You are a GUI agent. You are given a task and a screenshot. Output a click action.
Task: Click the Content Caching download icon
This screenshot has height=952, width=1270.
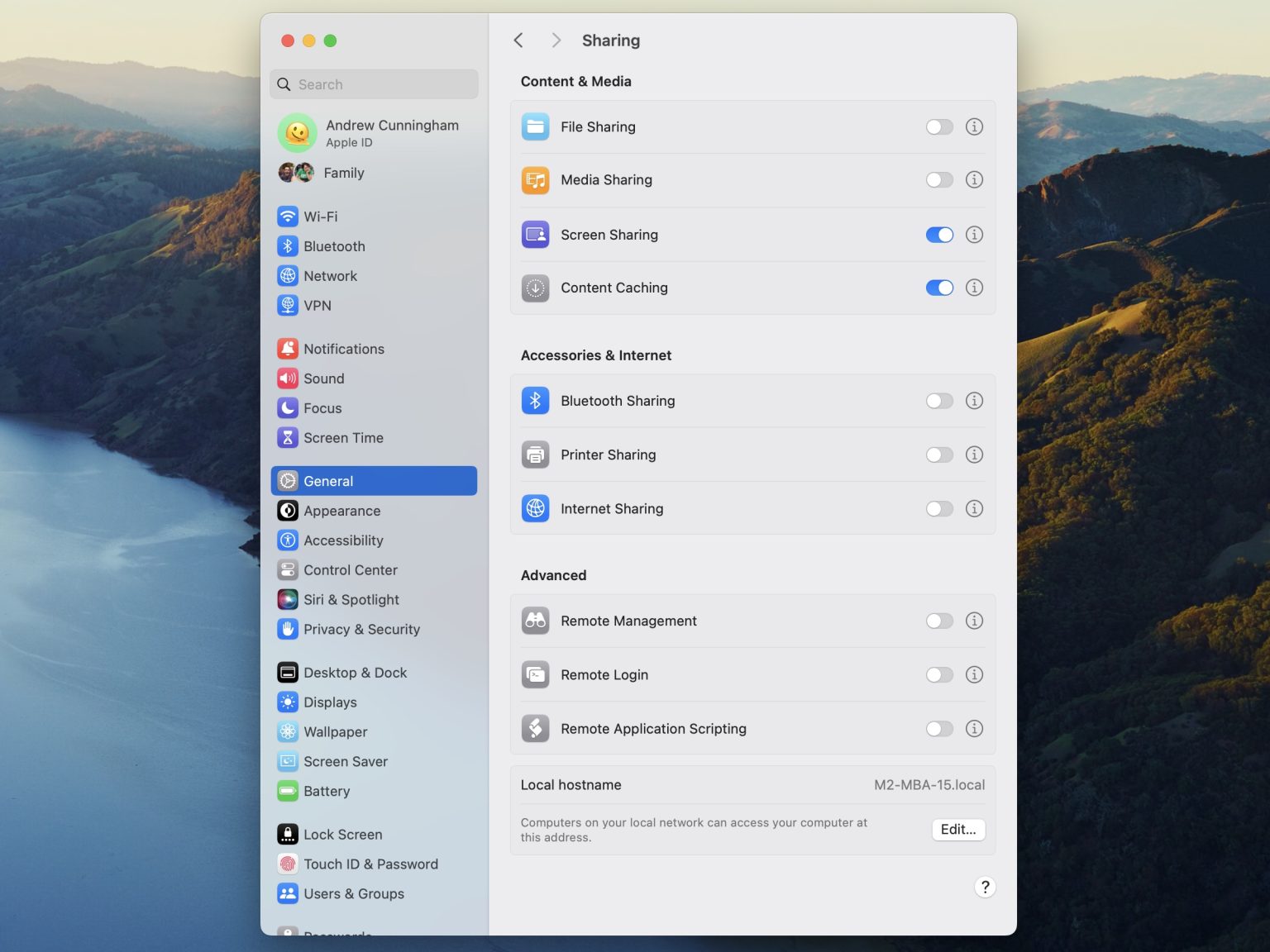click(535, 288)
